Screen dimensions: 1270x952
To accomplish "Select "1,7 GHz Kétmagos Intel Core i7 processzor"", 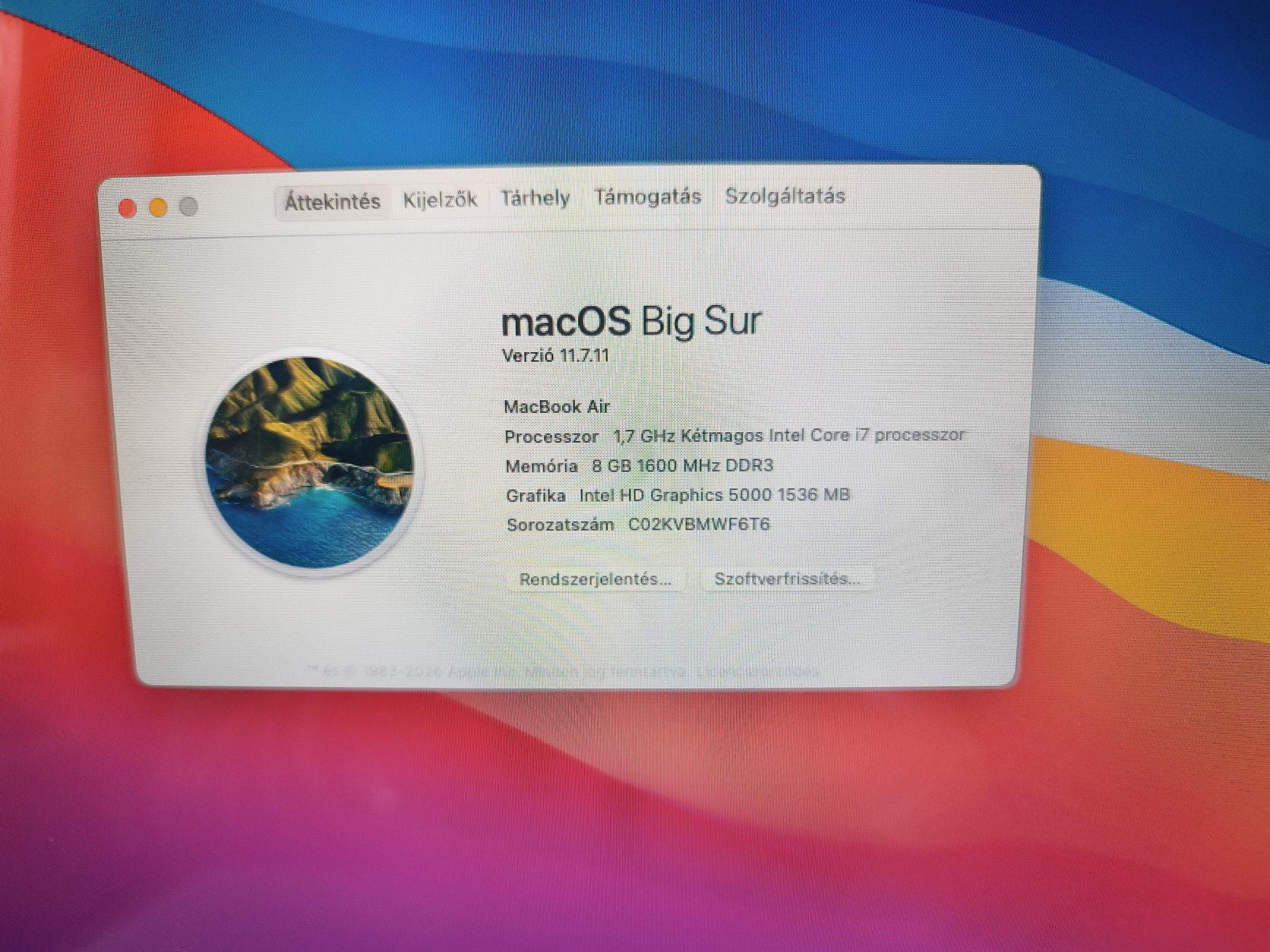I will coord(789,435).
